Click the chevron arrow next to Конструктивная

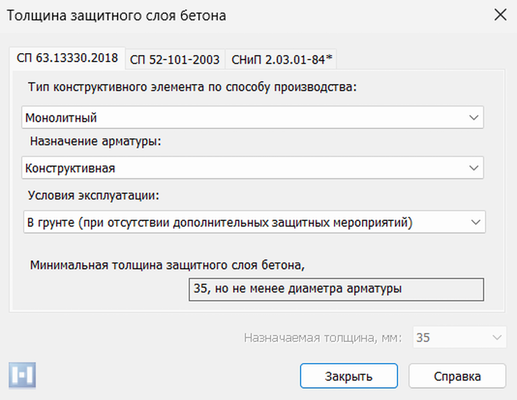pyautogui.click(x=474, y=168)
